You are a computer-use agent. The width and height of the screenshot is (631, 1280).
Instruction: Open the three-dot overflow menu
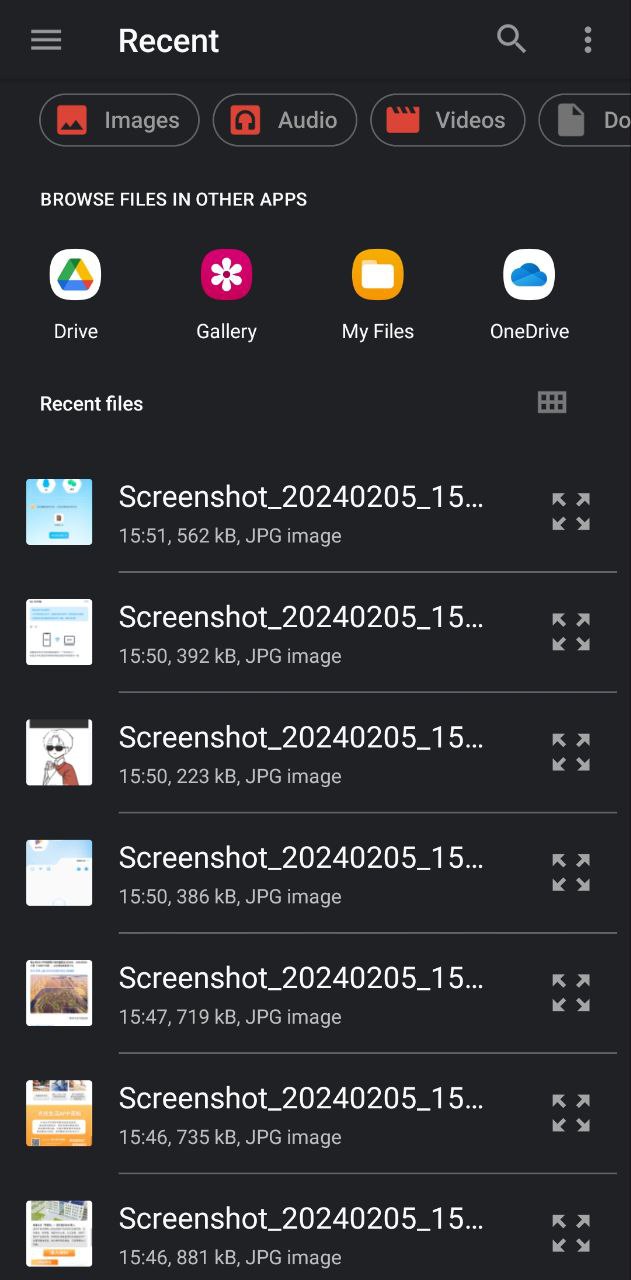pos(587,40)
